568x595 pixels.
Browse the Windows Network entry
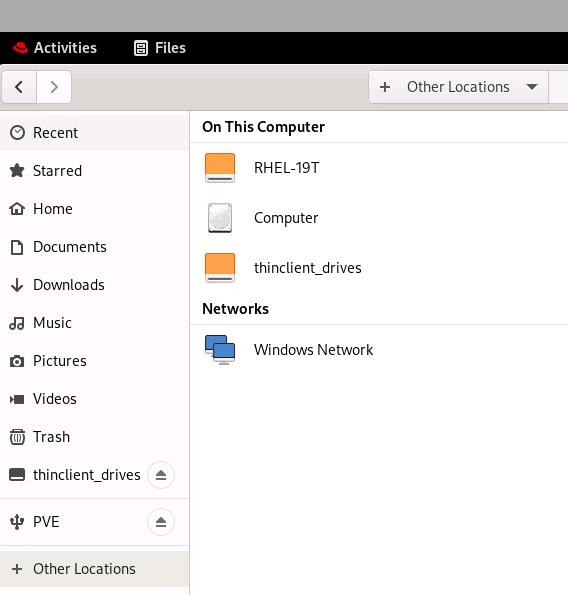click(x=379, y=349)
